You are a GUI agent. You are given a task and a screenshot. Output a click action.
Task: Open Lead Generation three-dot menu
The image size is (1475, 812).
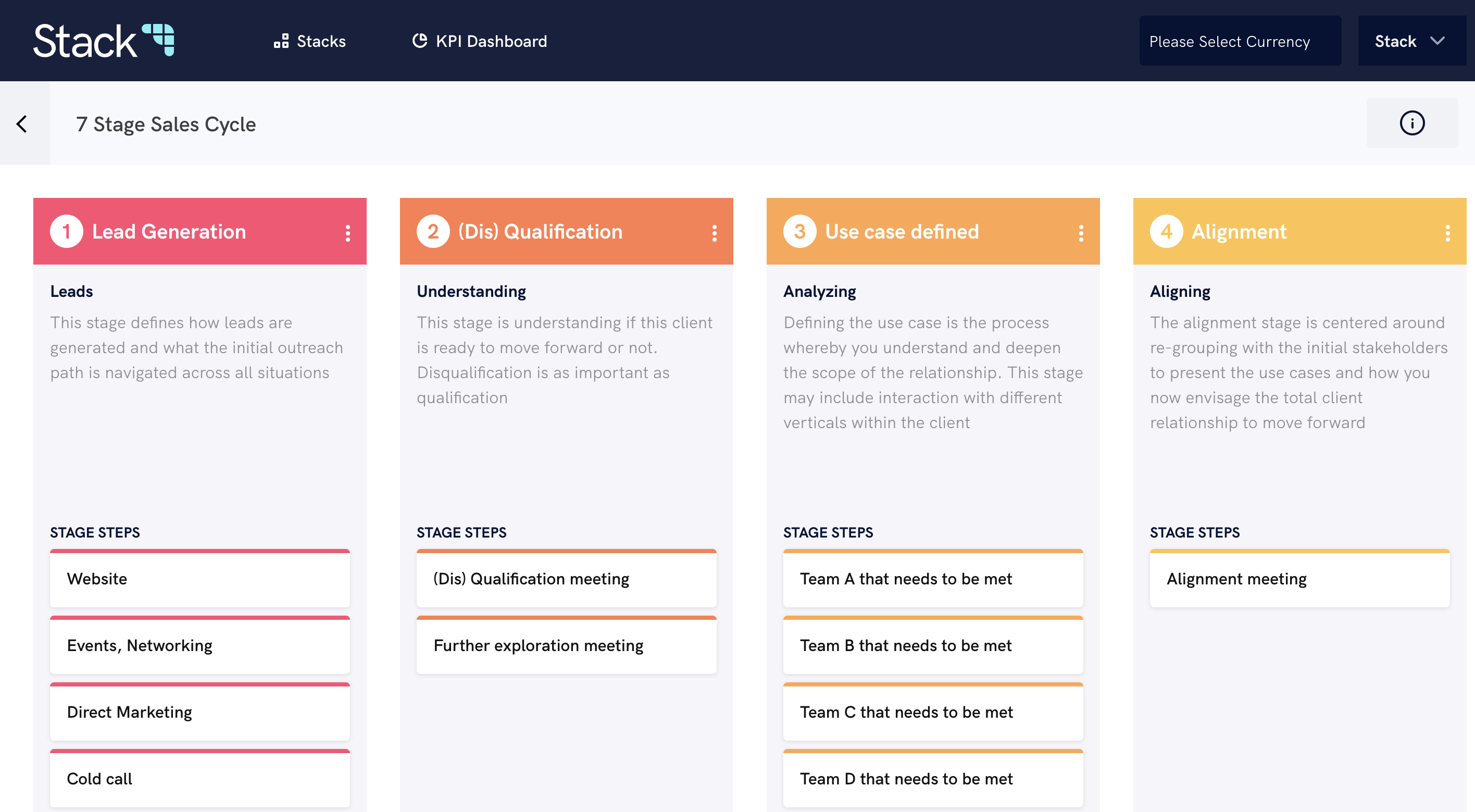pyautogui.click(x=347, y=232)
